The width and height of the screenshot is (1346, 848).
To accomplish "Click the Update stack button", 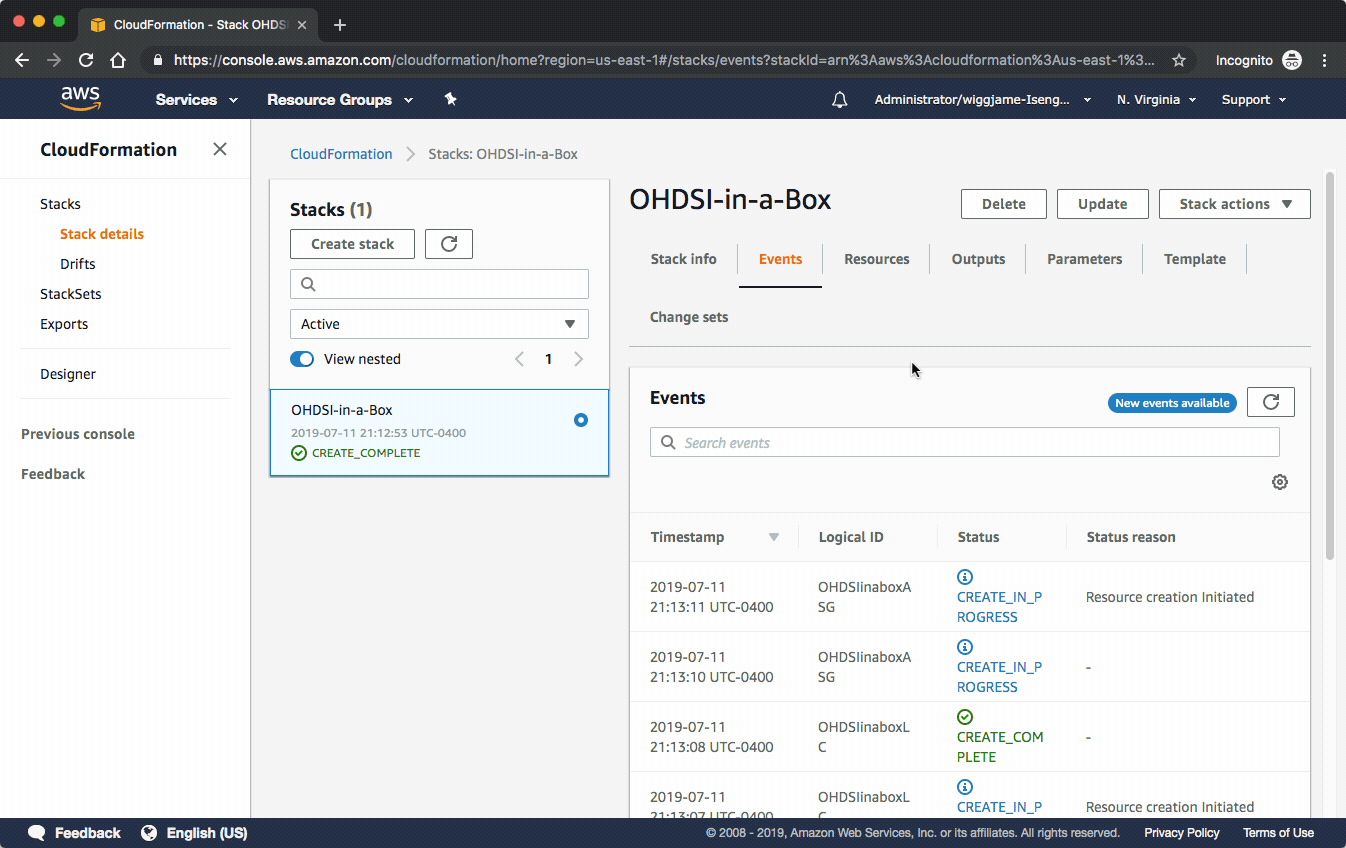I will tap(1103, 204).
